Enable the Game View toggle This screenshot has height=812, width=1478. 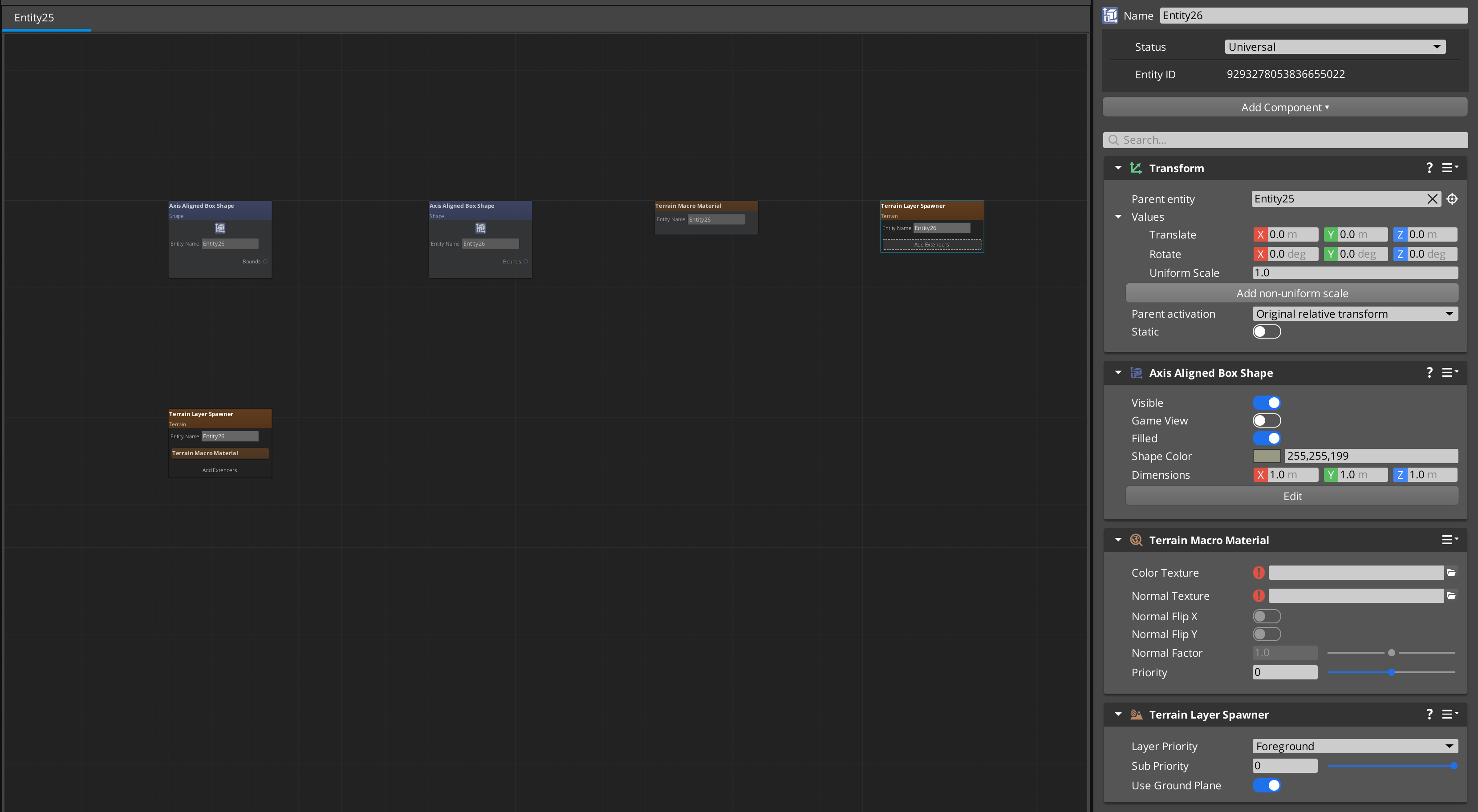point(1267,420)
